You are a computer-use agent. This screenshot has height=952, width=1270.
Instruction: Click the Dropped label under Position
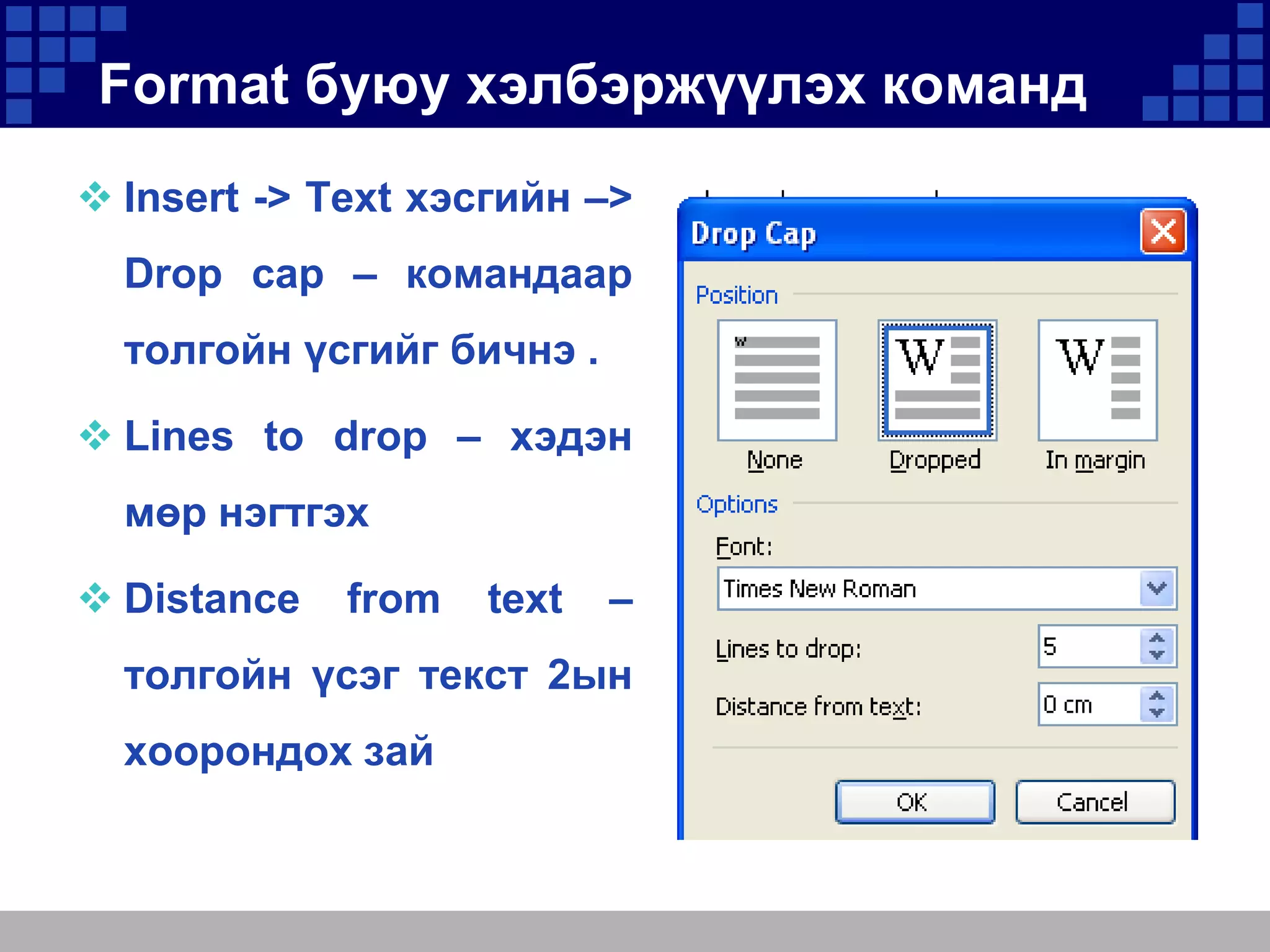pos(935,461)
